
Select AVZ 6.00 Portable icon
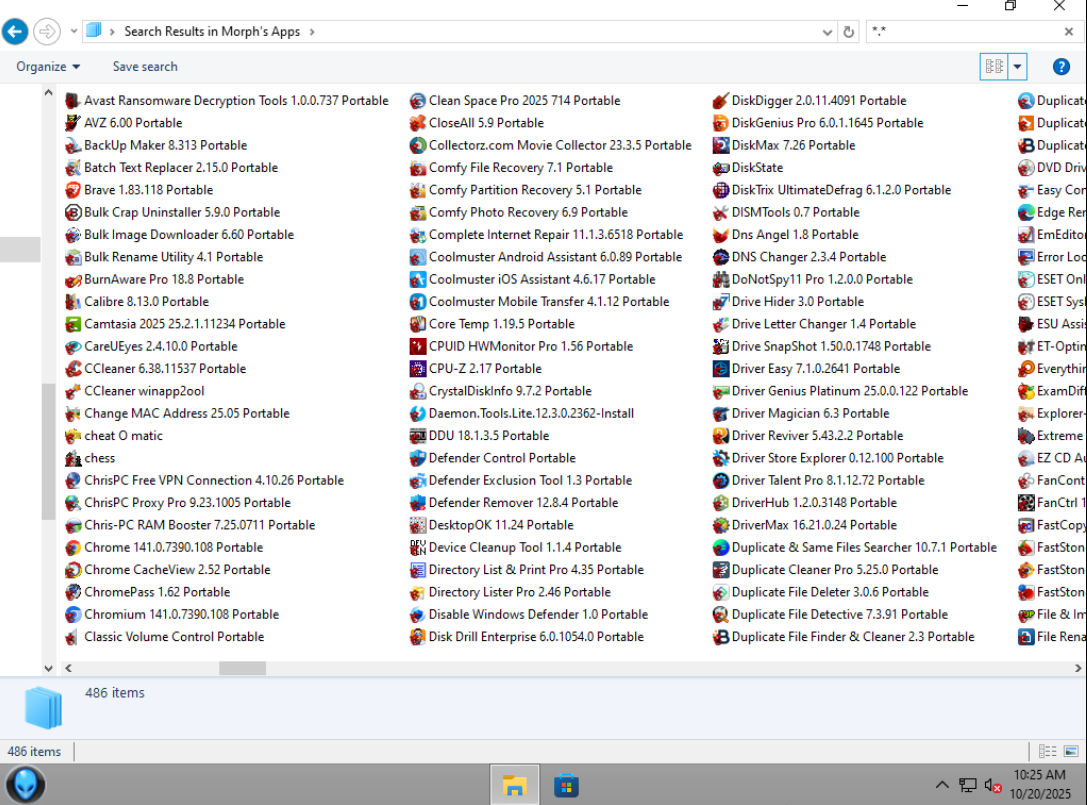click(x=73, y=123)
